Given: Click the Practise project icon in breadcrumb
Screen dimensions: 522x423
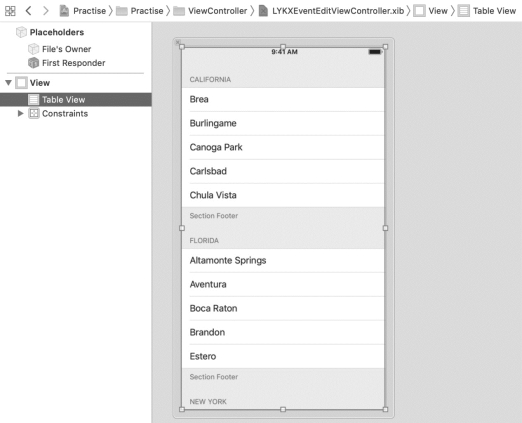Looking at the screenshot, I should click(x=64, y=11).
